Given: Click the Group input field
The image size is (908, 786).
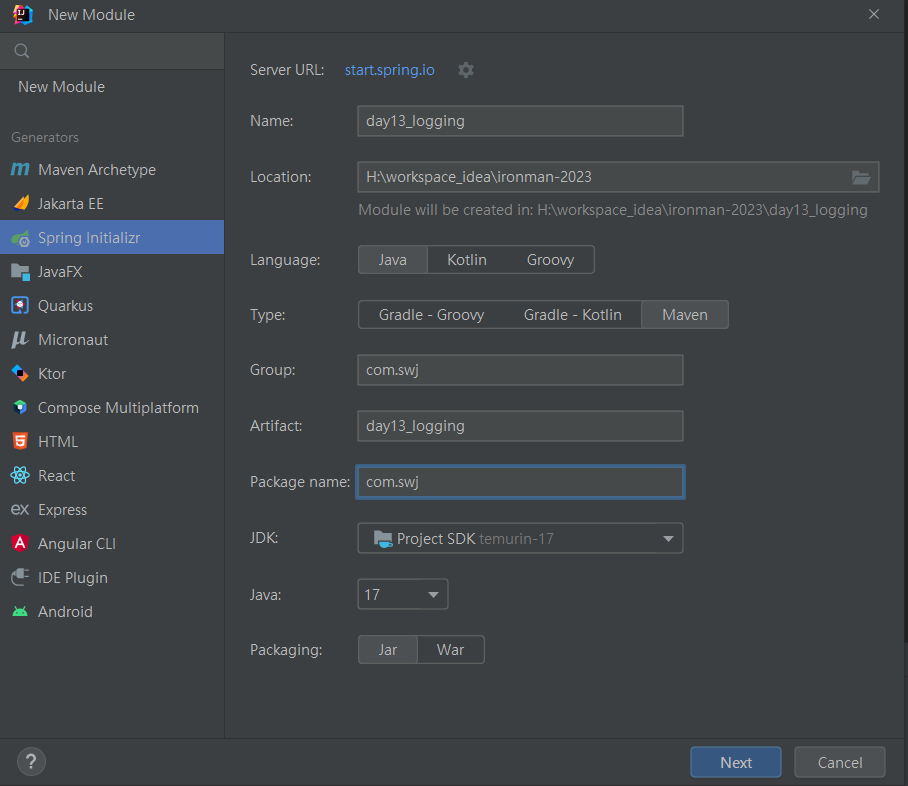Looking at the screenshot, I should pyautogui.click(x=520, y=370).
